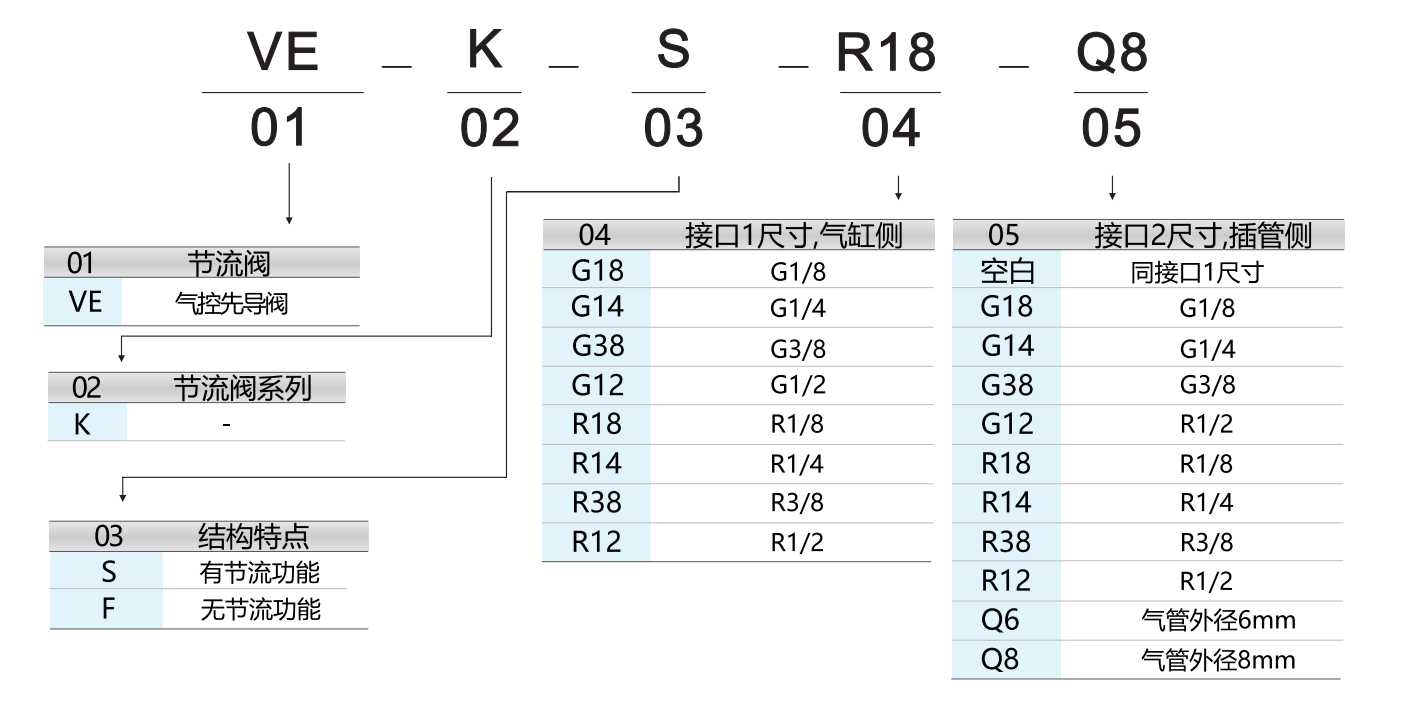The width and height of the screenshot is (1406, 708).
Task: Click the 接口1尺寸,气缸侧 header
Action: [x=793, y=235]
